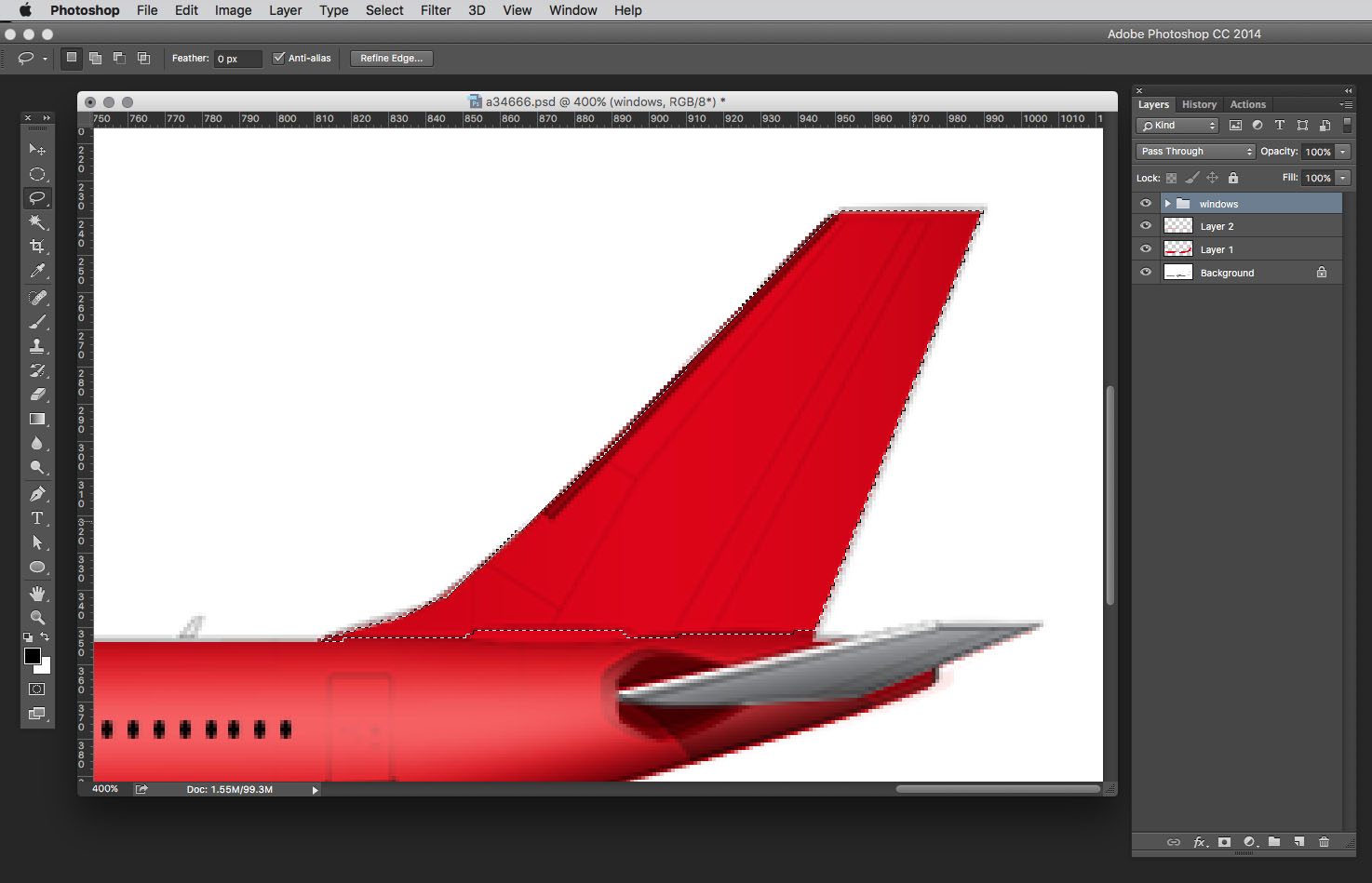
Task: Click the Feather input field
Action: (x=237, y=59)
